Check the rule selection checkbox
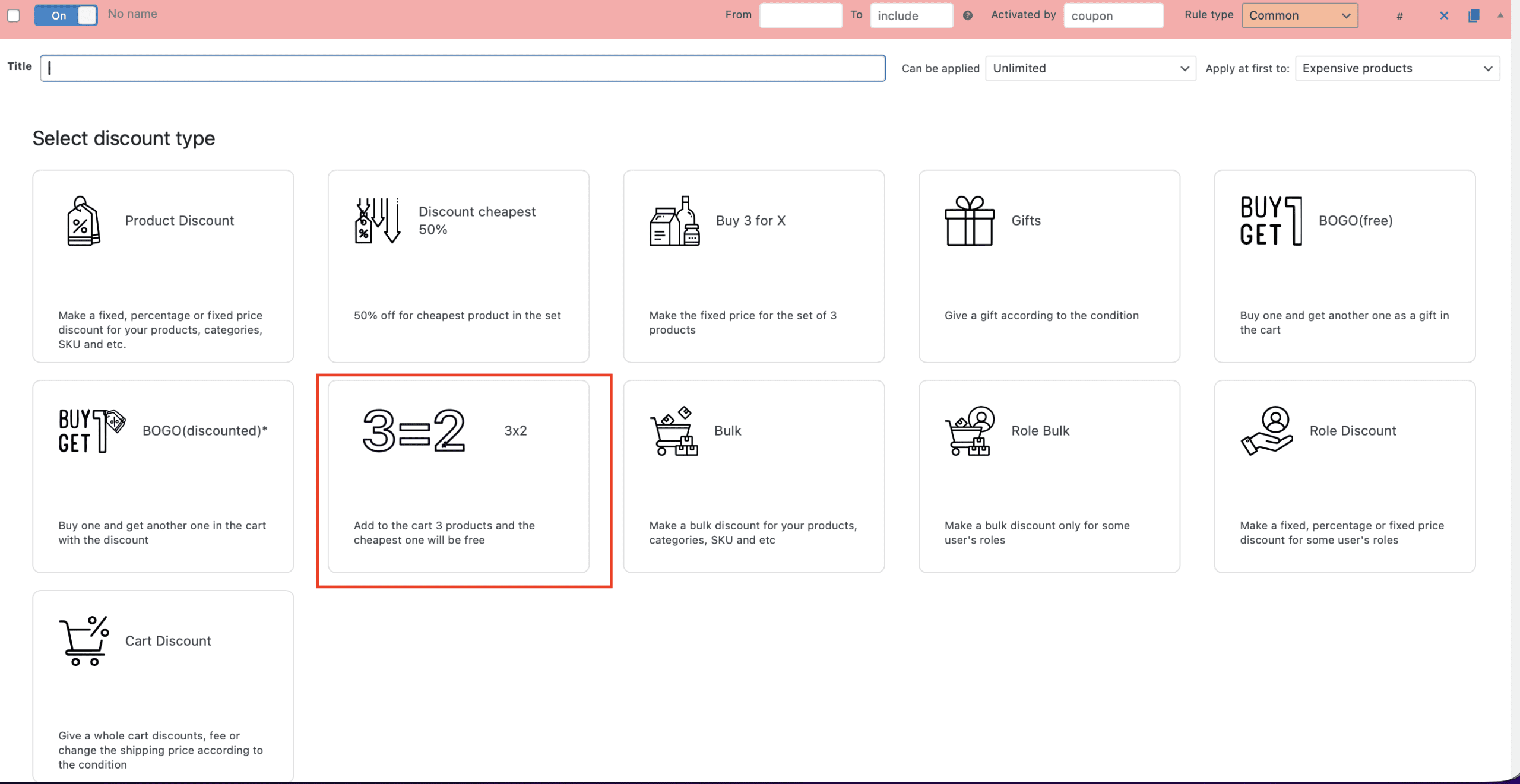 [x=14, y=15]
